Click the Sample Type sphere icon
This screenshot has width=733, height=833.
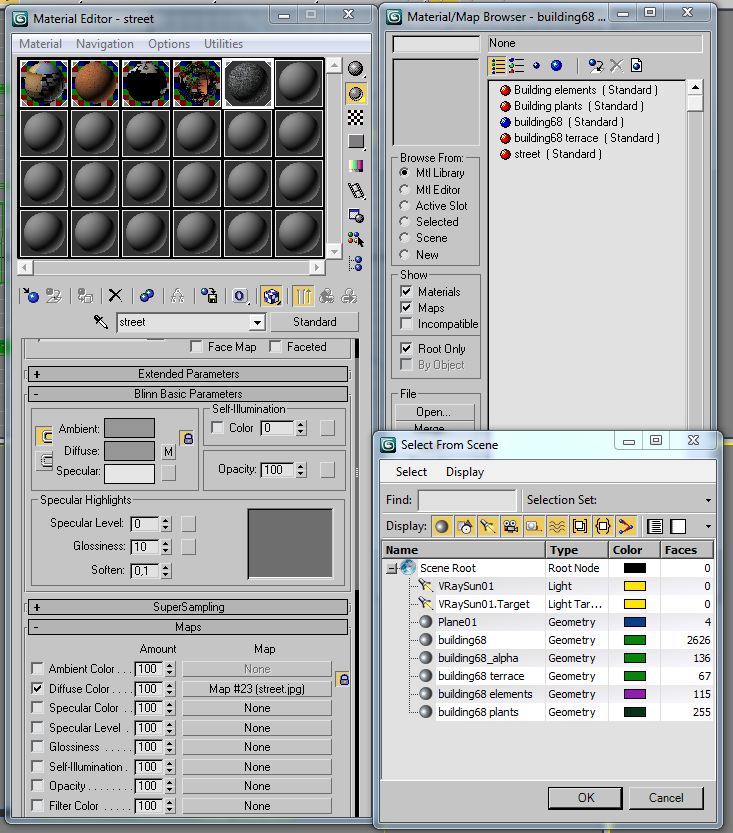click(x=355, y=69)
